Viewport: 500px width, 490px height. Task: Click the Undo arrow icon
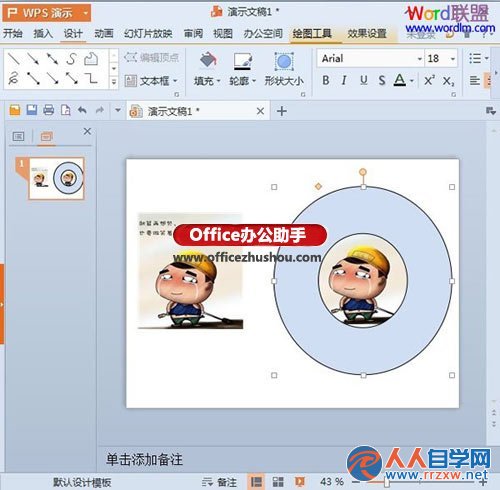[x=82, y=110]
